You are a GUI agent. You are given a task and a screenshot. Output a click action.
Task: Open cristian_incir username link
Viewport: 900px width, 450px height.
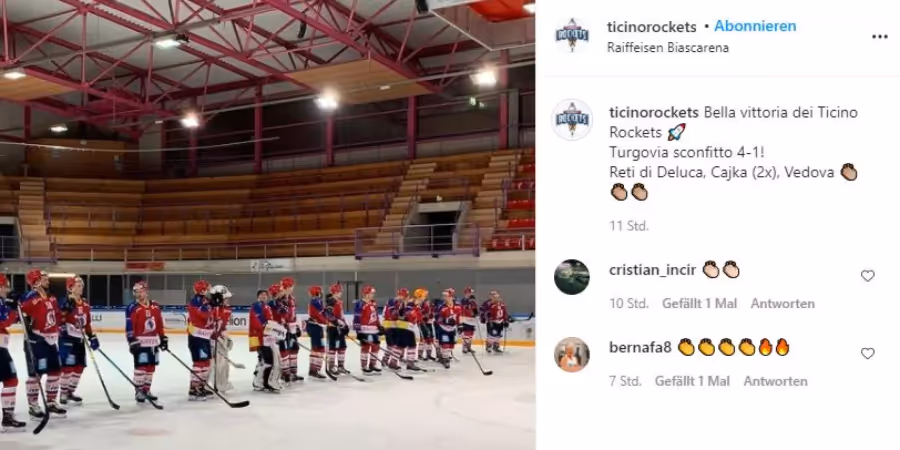click(x=652, y=270)
